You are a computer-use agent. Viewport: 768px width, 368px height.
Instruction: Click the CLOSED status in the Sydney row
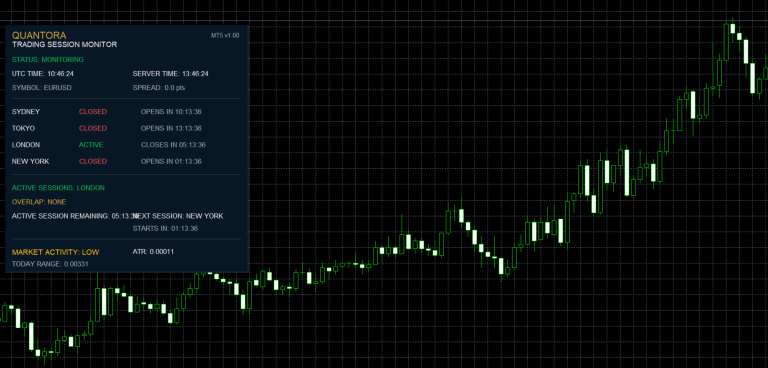click(93, 112)
